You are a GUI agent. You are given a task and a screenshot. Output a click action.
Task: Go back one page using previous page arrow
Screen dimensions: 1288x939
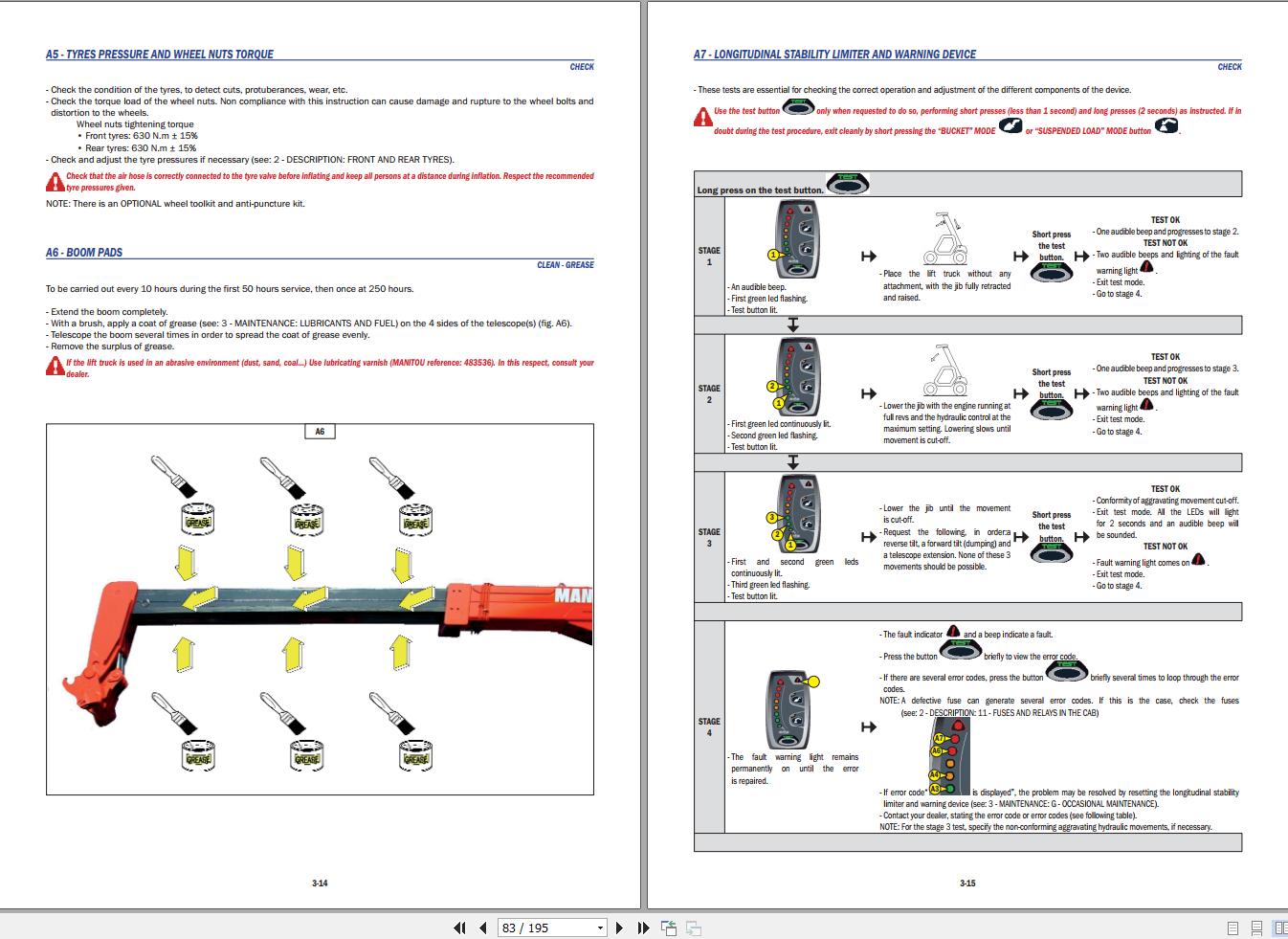pos(481,927)
